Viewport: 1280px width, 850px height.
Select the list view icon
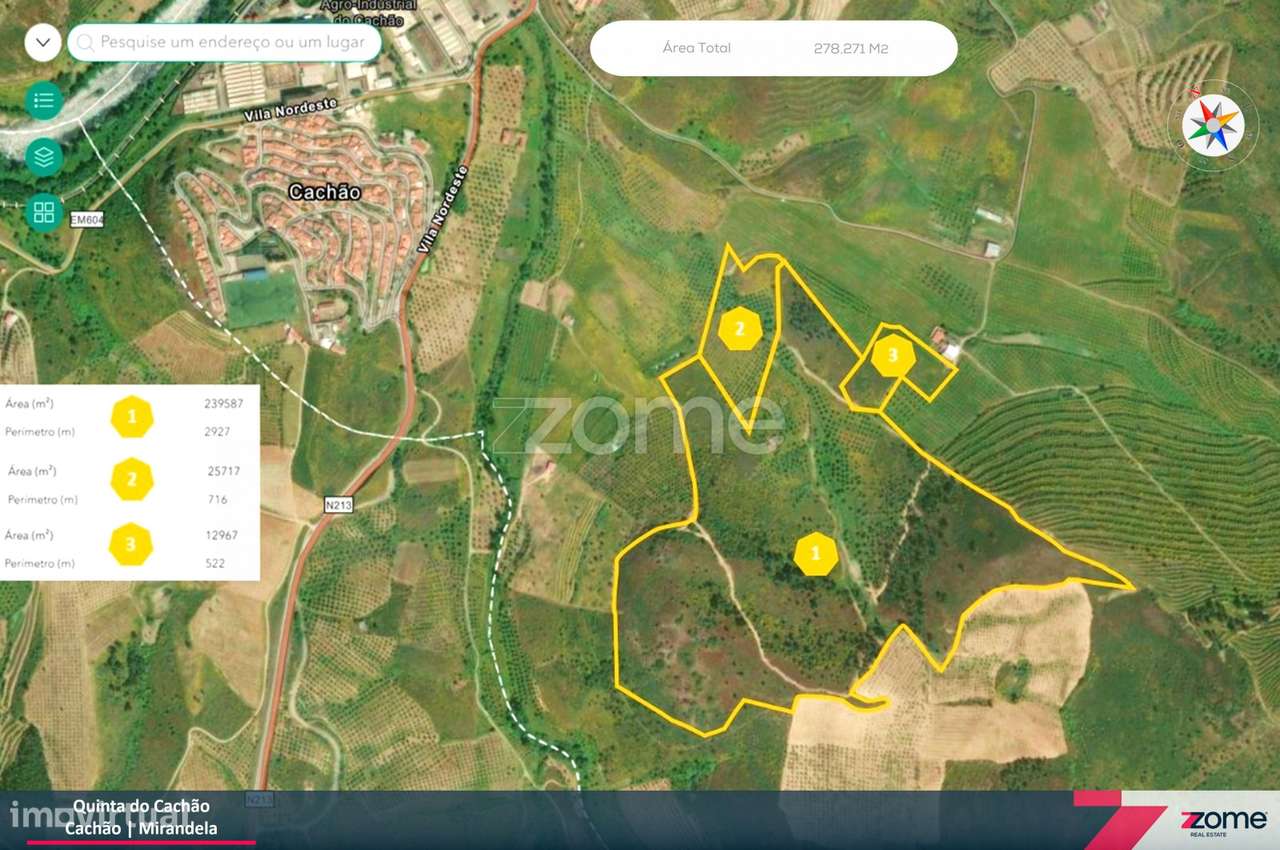tap(42, 101)
